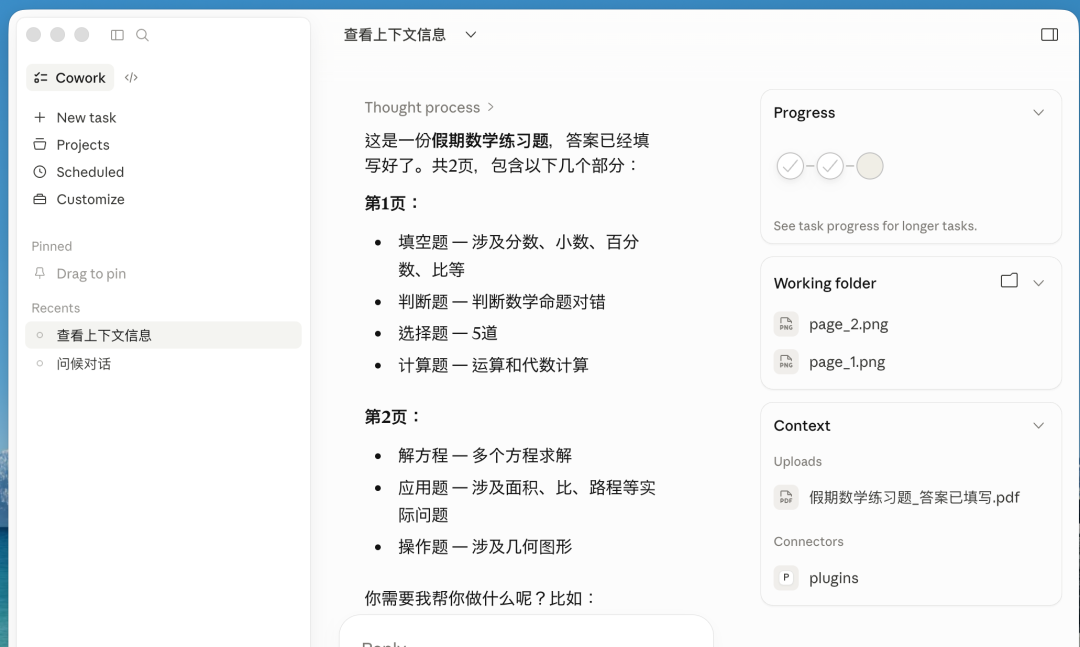Image resolution: width=1080 pixels, height=647 pixels.
Task: Expand the Thought process section
Action: 429,107
